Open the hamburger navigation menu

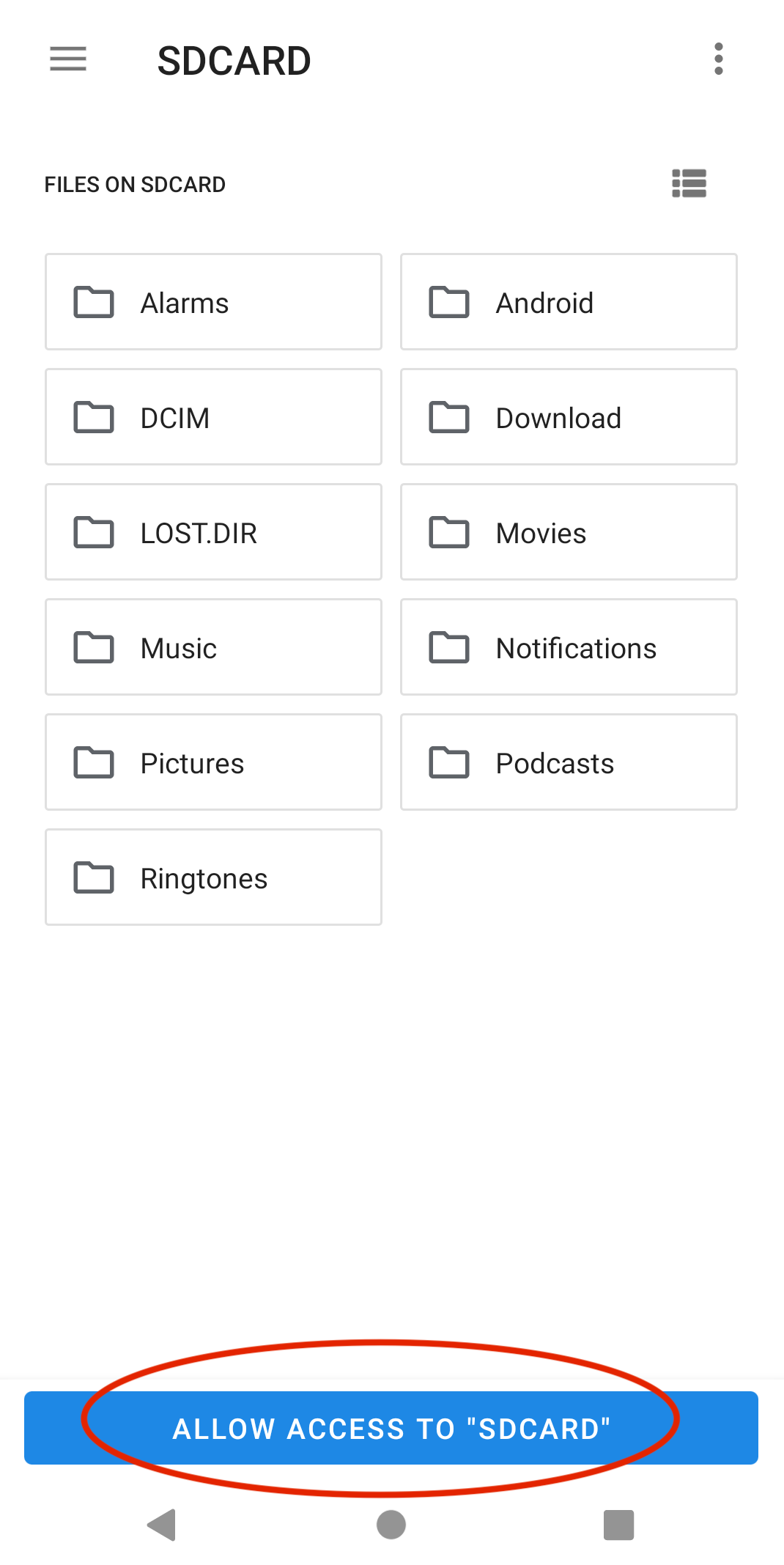coord(68,59)
